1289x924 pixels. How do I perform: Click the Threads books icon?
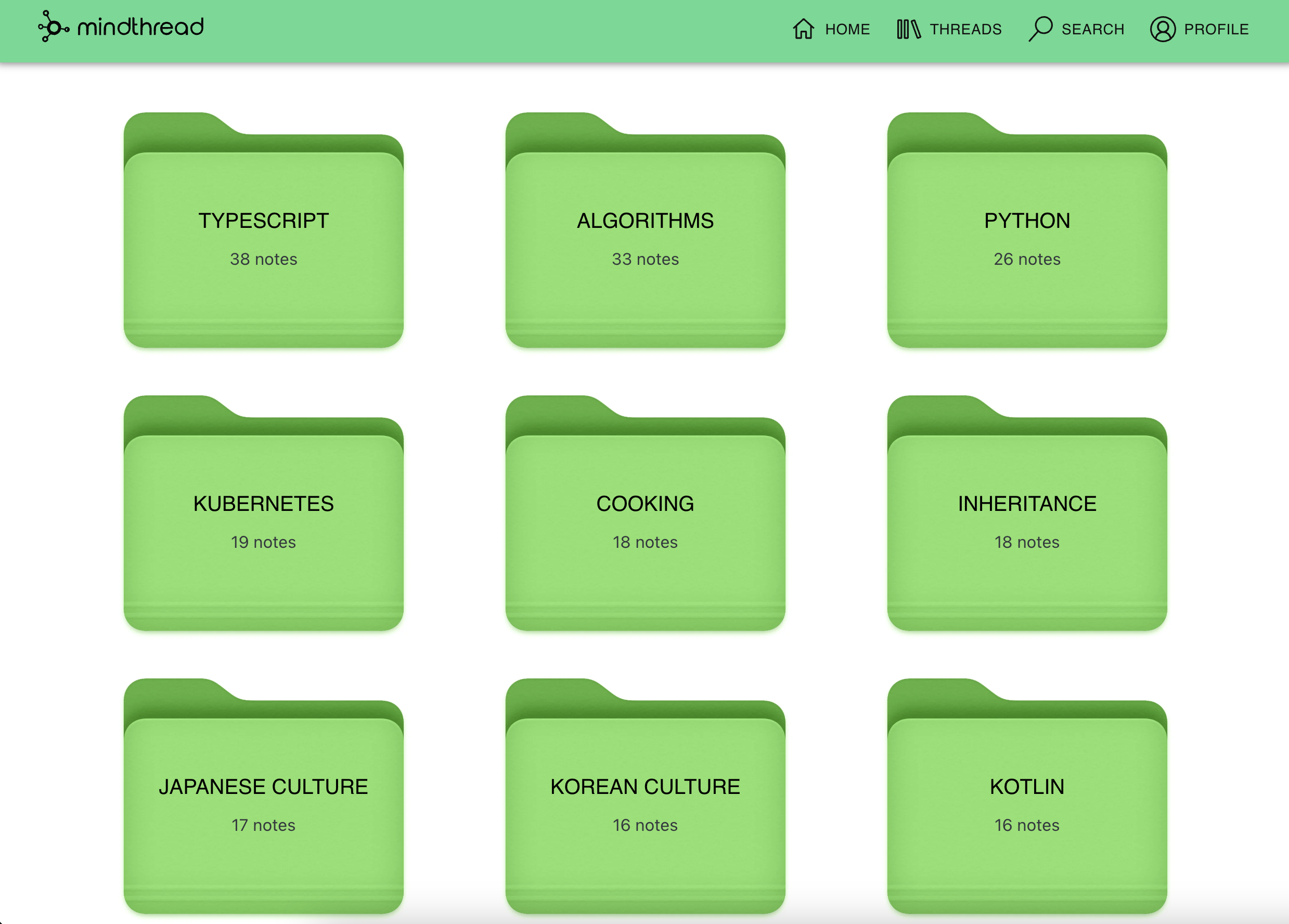pos(908,29)
